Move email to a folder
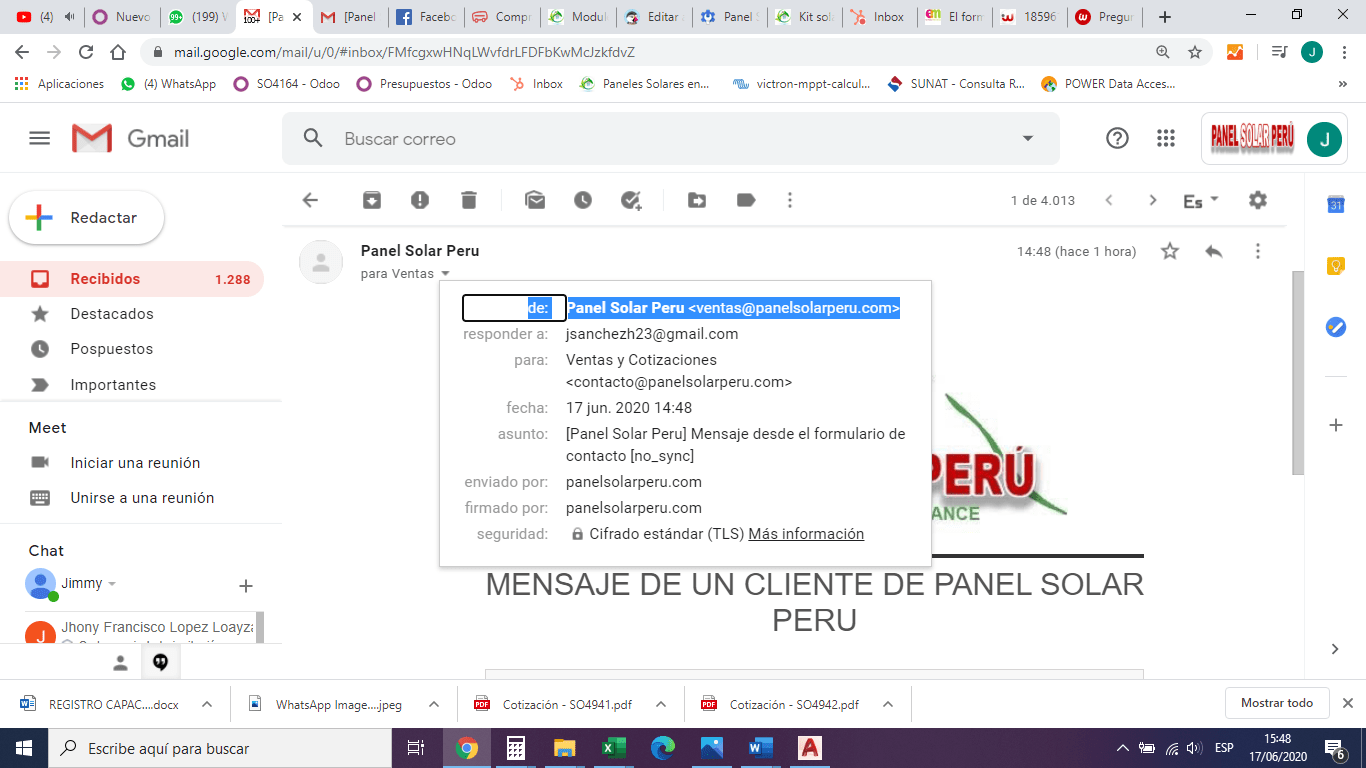The height and width of the screenshot is (768, 1366). tap(697, 200)
